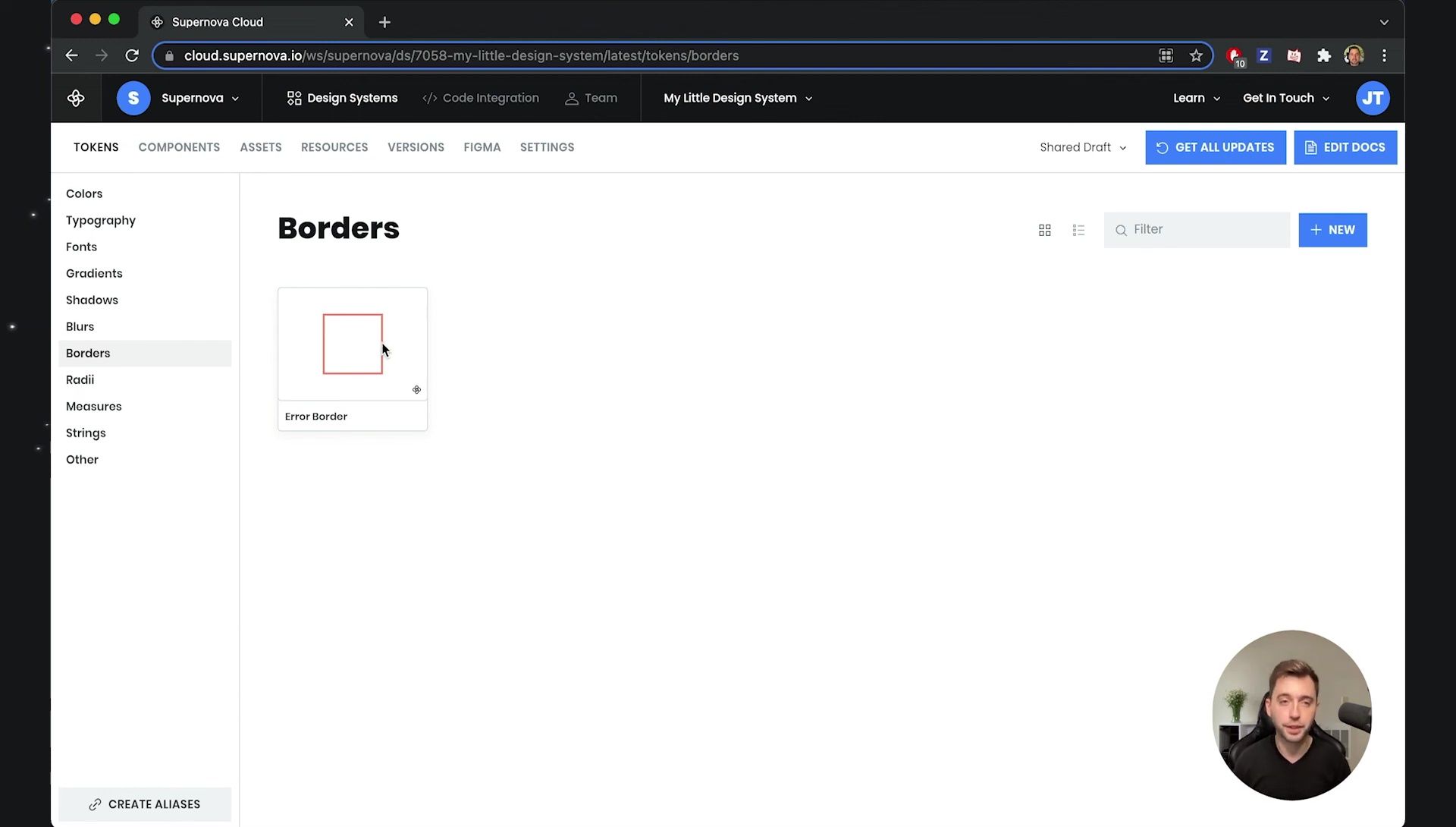
Task: Expand the Get In Touch menu
Action: tap(1286, 98)
